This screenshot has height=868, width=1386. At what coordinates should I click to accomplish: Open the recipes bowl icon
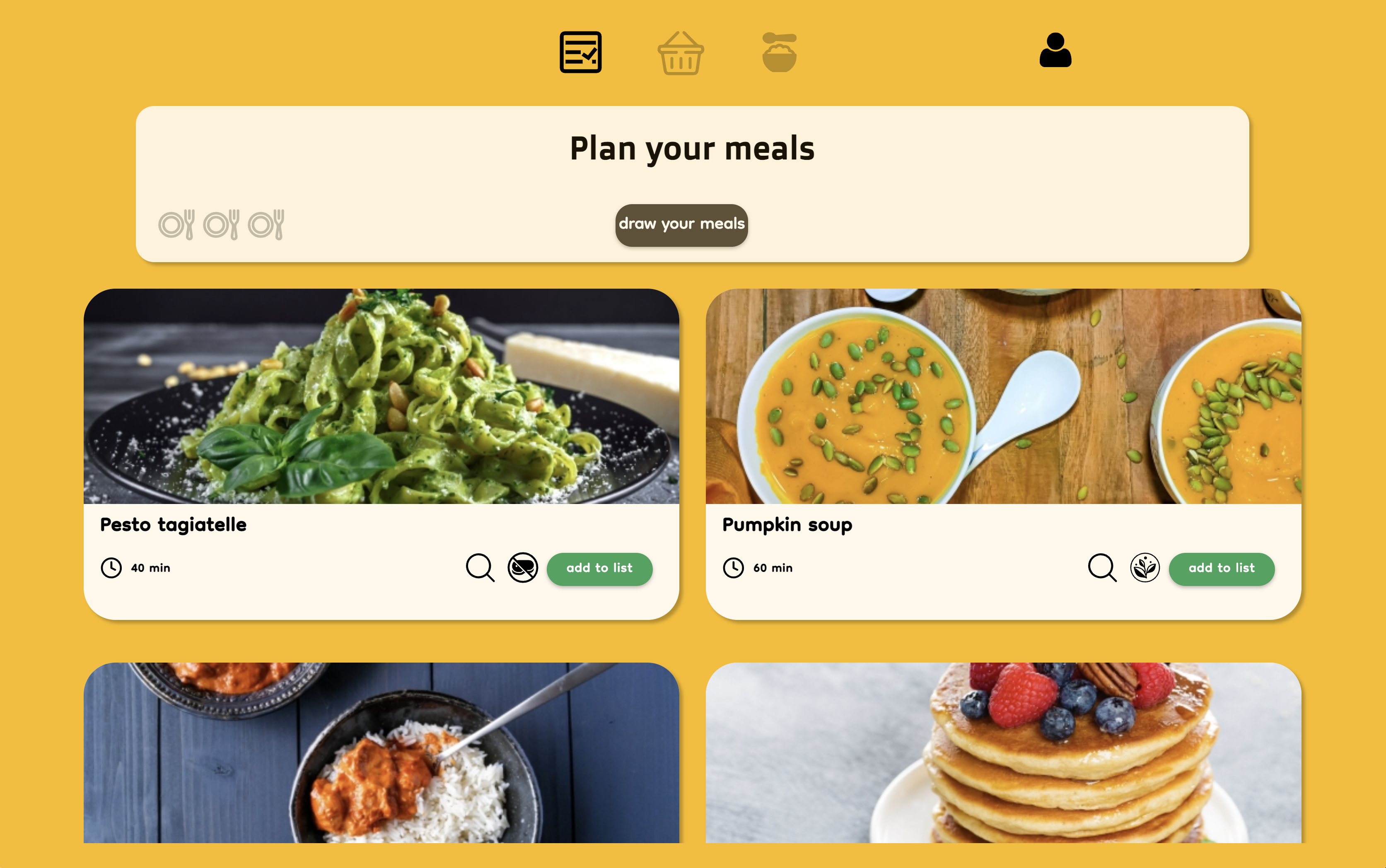pos(779,52)
